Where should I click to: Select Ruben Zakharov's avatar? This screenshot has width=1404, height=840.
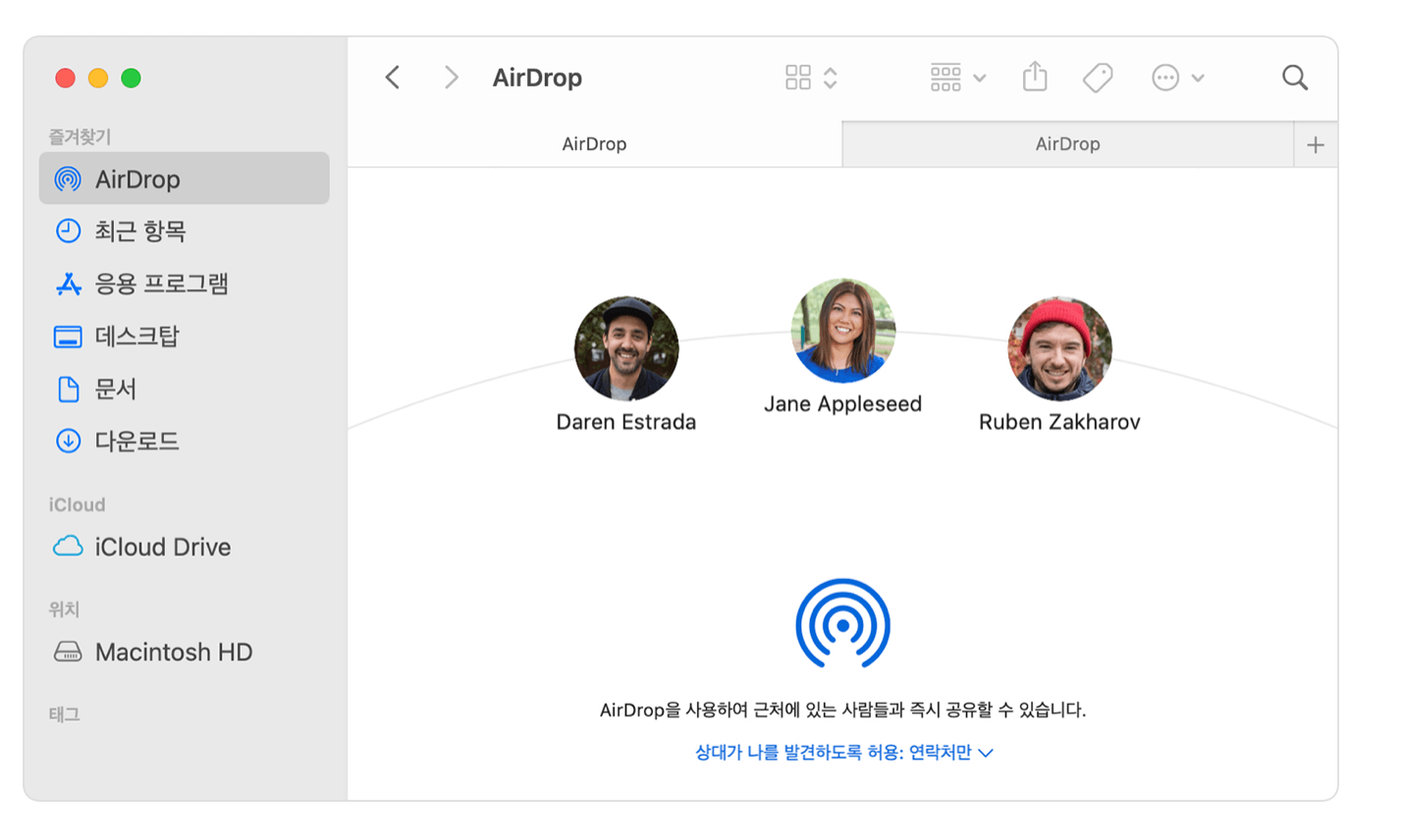pyautogui.click(x=1059, y=348)
